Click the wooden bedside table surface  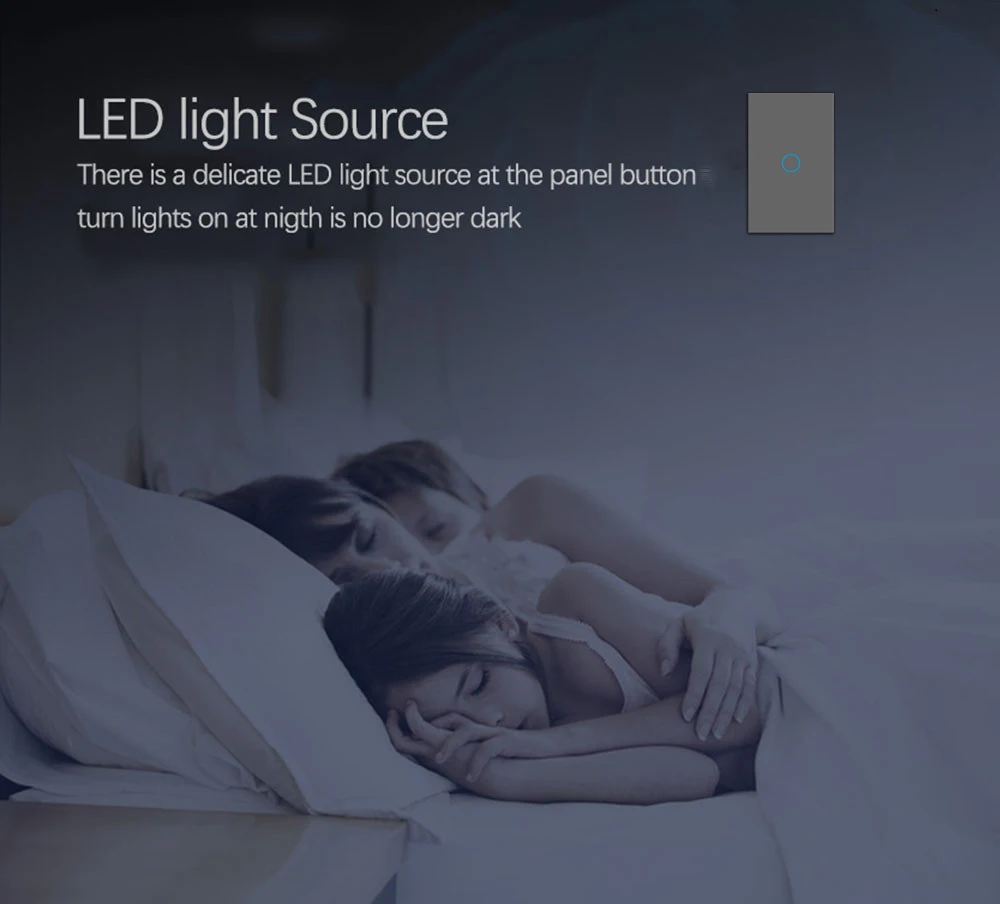[191, 852]
